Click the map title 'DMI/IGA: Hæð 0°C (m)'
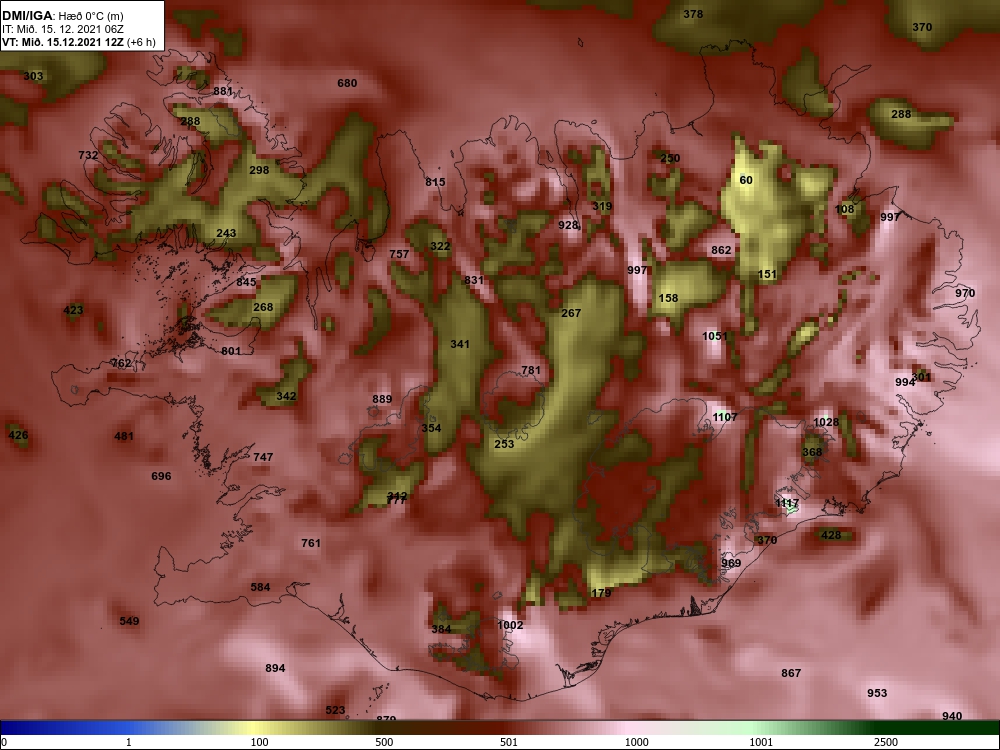 pyautogui.click(x=63, y=16)
